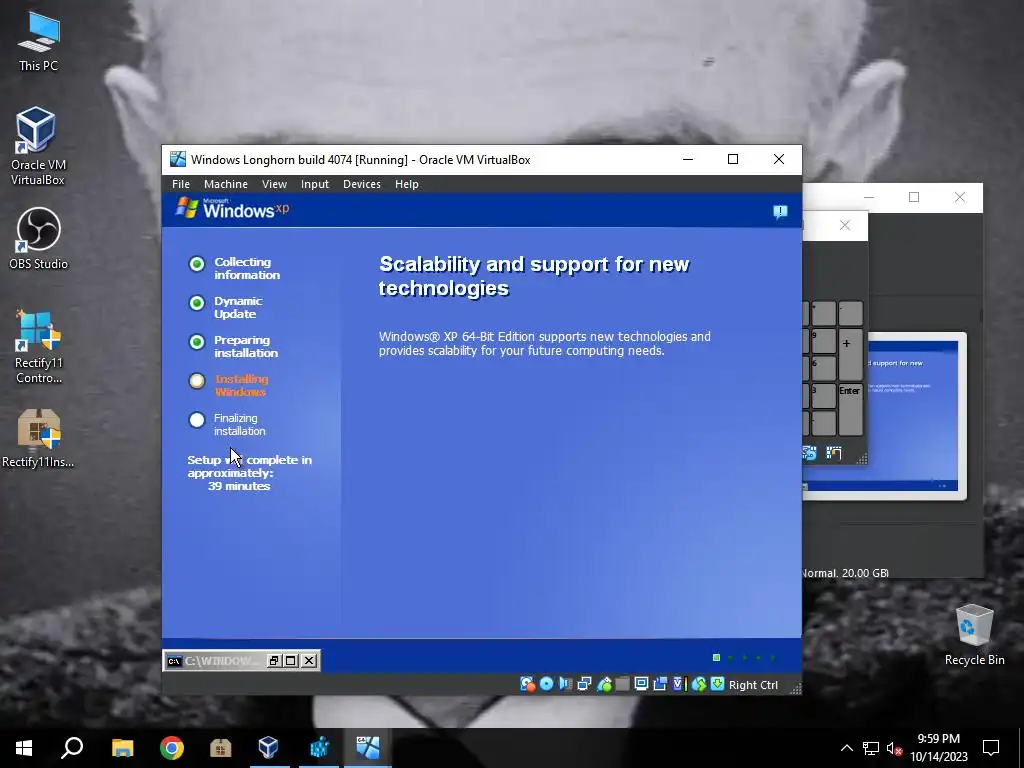Screen dimensions: 1024x768
Task: Open the Help menu
Action: 406,184
